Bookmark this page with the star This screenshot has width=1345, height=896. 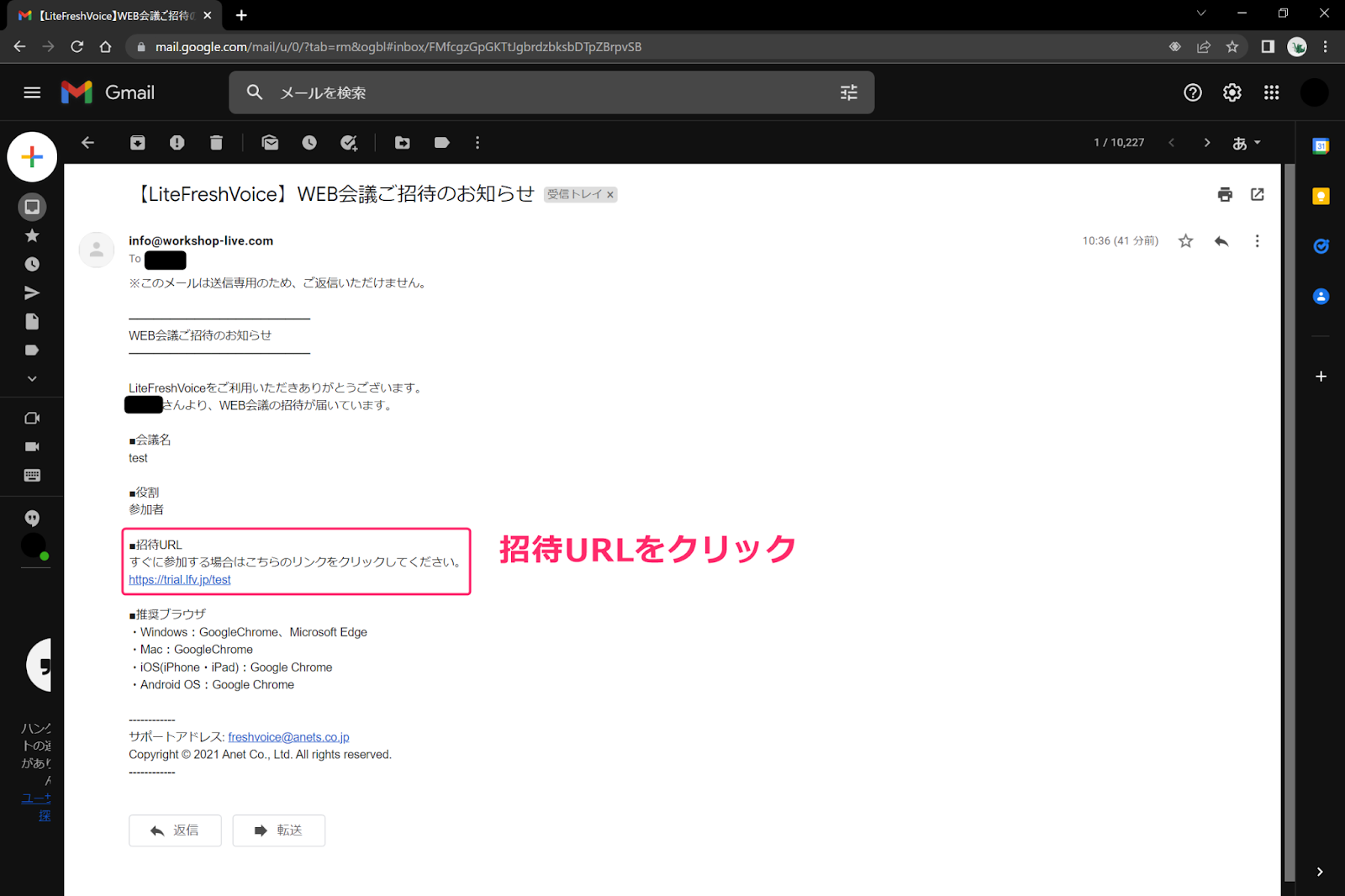[x=1232, y=46]
